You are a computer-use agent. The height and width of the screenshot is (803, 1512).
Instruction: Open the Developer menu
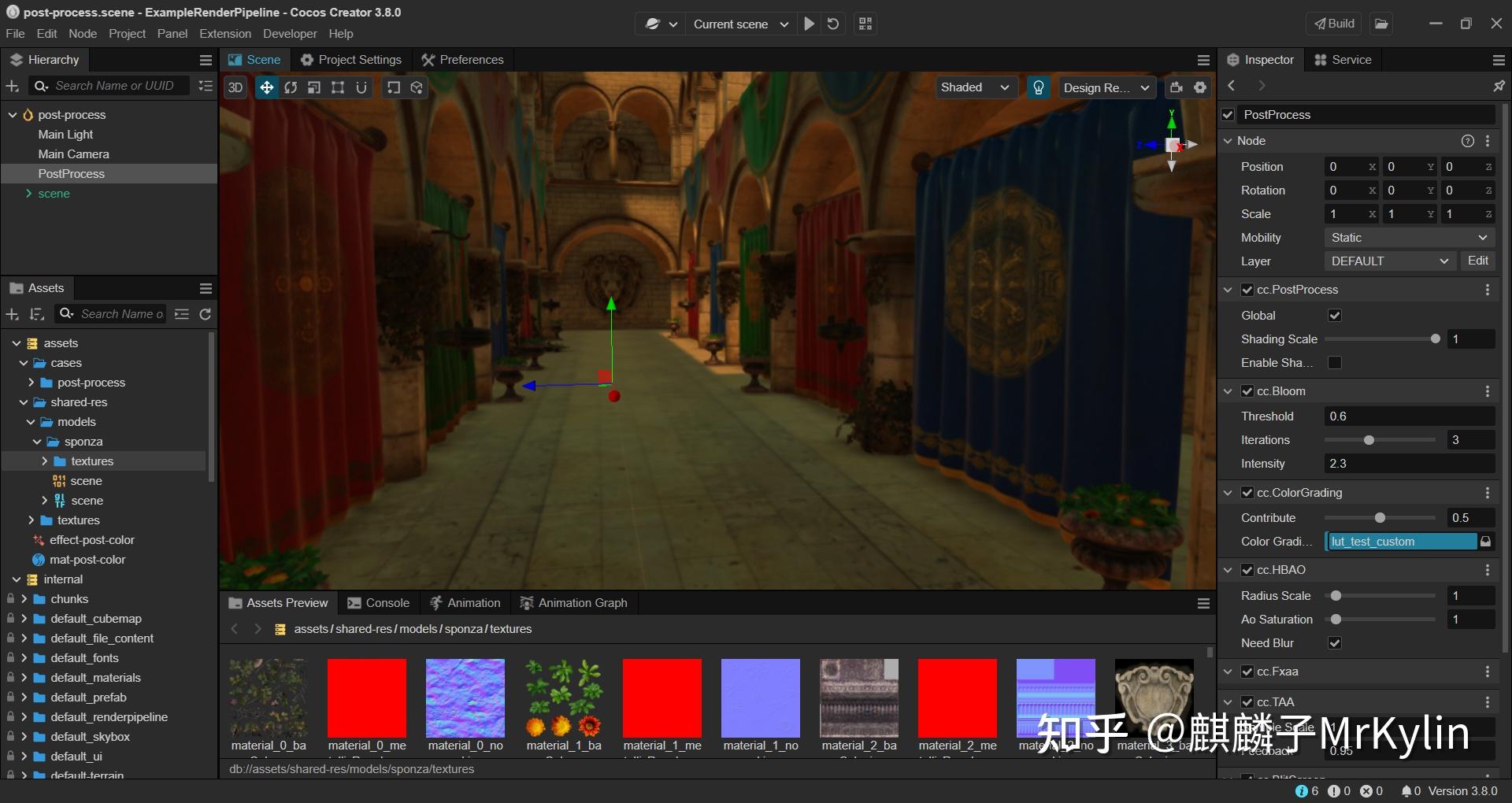click(289, 33)
